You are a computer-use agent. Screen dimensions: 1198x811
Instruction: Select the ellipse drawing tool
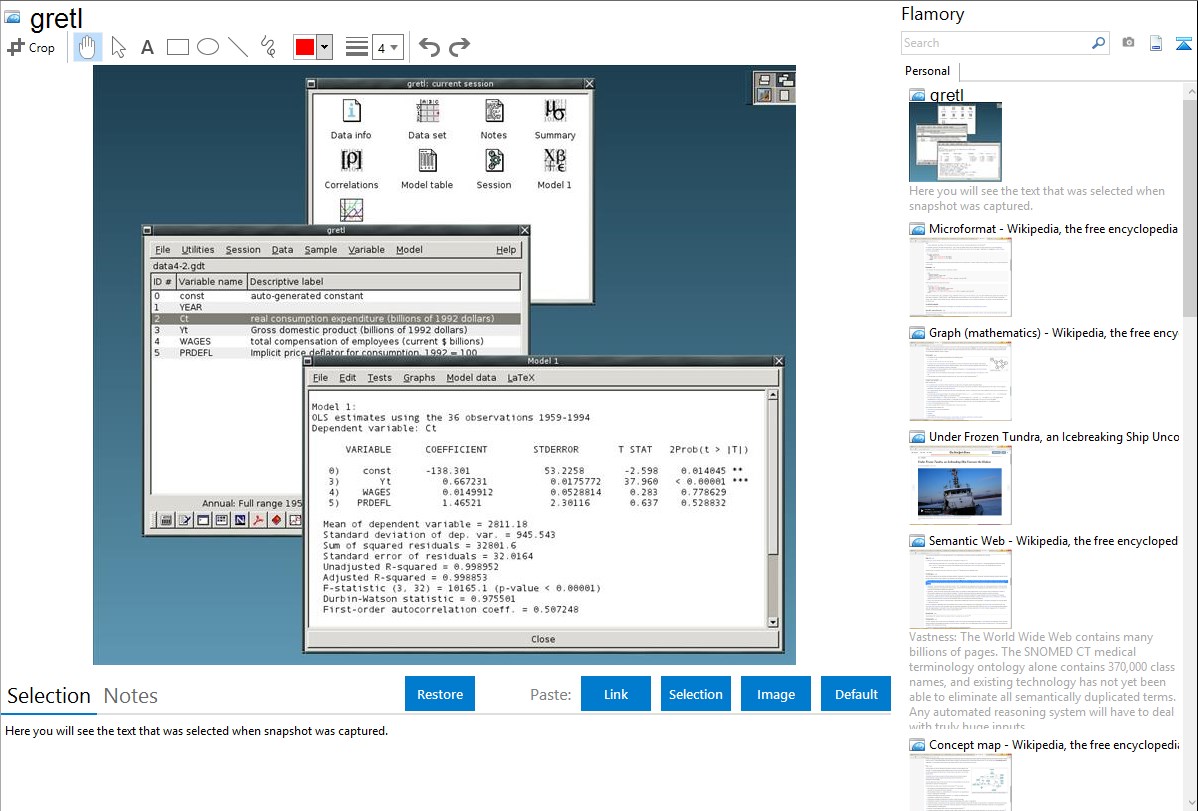(208, 47)
